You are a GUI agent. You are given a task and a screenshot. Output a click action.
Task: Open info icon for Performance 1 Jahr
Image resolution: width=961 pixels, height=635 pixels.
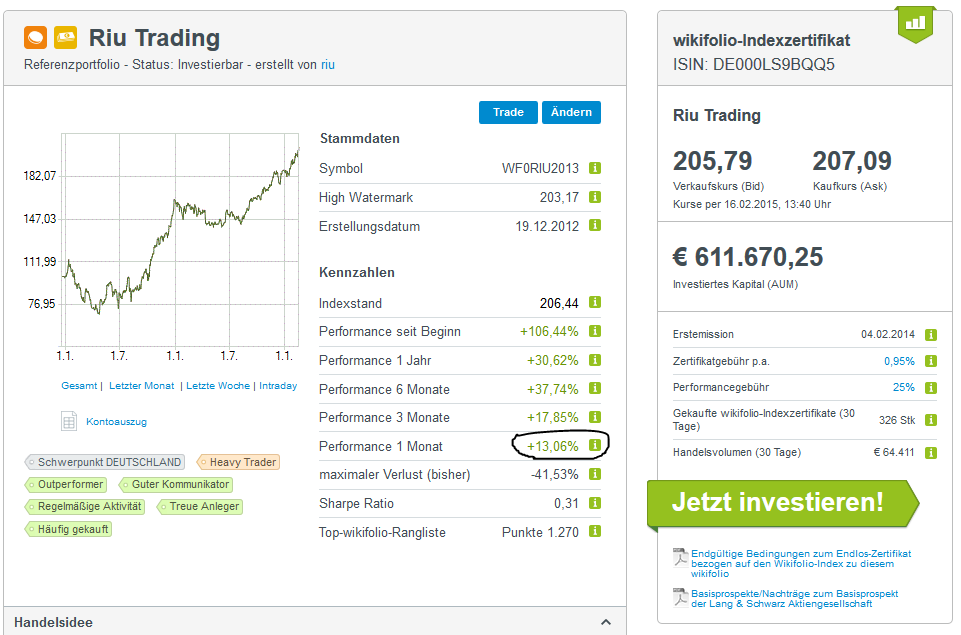coord(594,360)
